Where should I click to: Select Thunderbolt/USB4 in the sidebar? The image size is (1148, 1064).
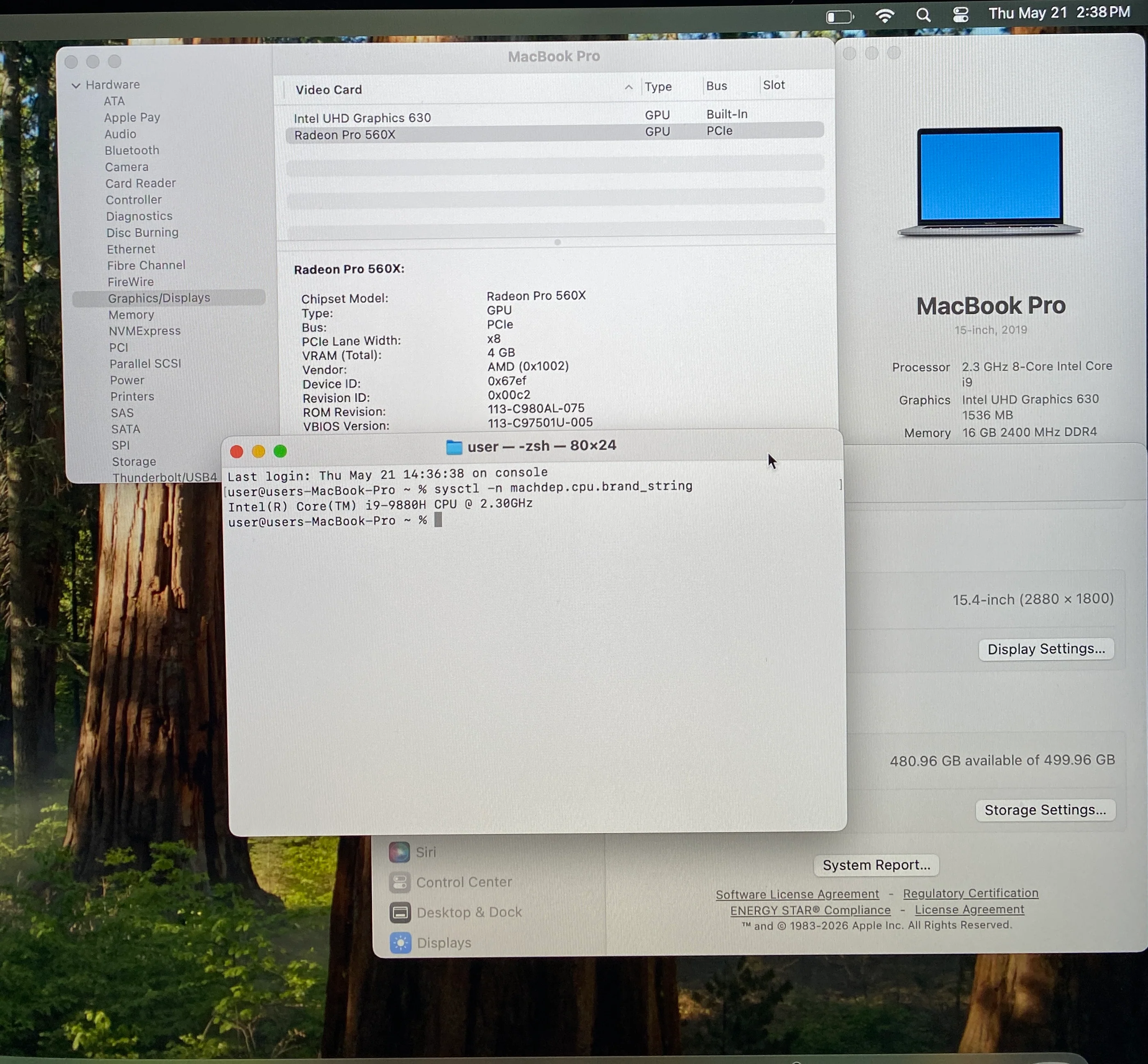[165, 477]
